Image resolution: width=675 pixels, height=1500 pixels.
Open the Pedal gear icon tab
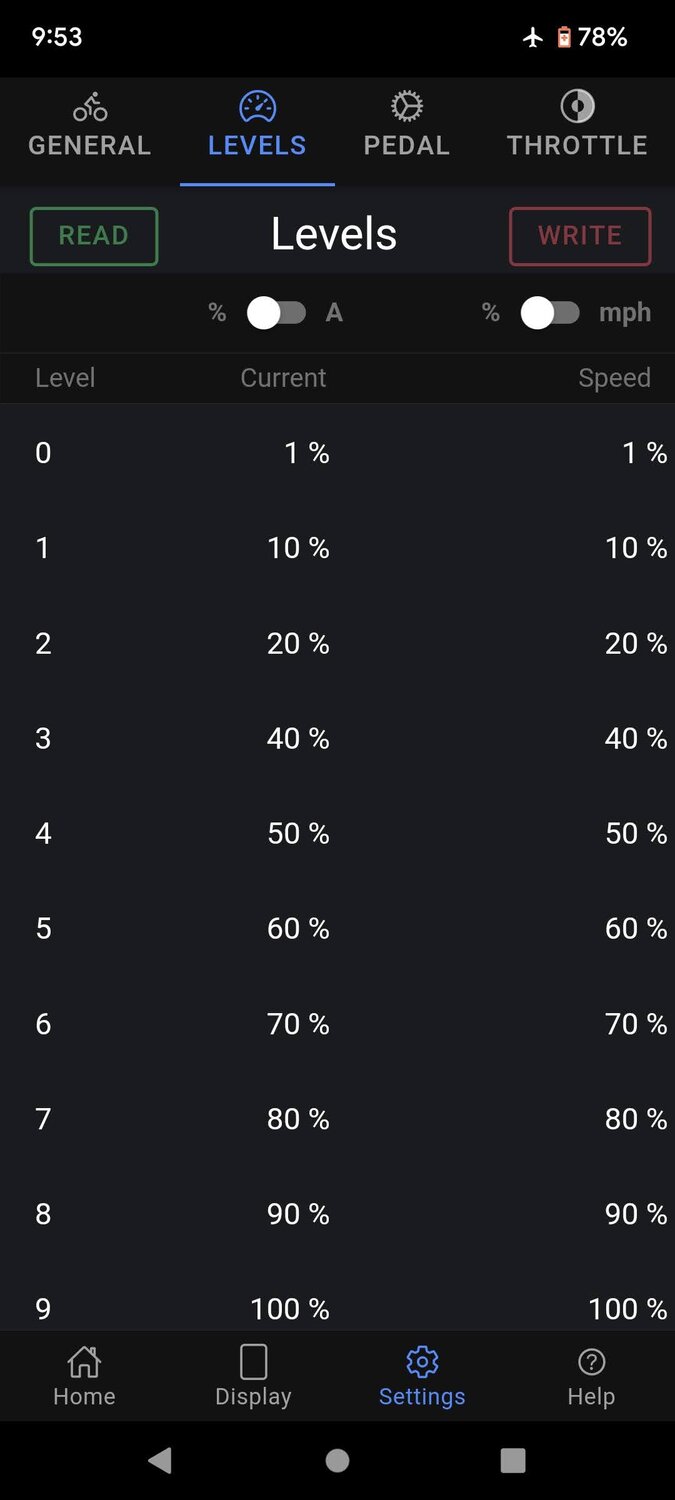[x=406, y=106]
